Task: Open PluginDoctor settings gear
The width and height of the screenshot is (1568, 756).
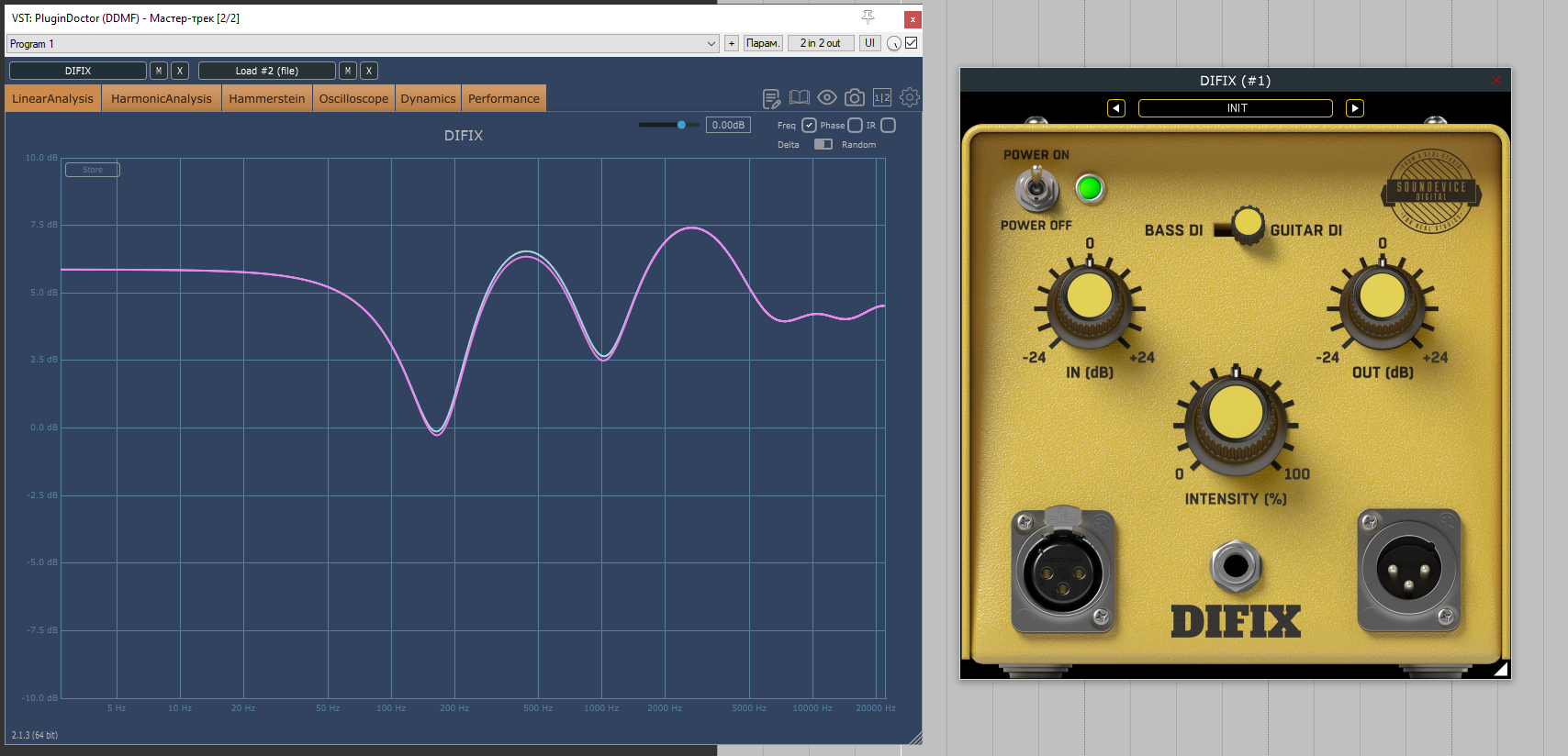Action: point(910,97)
